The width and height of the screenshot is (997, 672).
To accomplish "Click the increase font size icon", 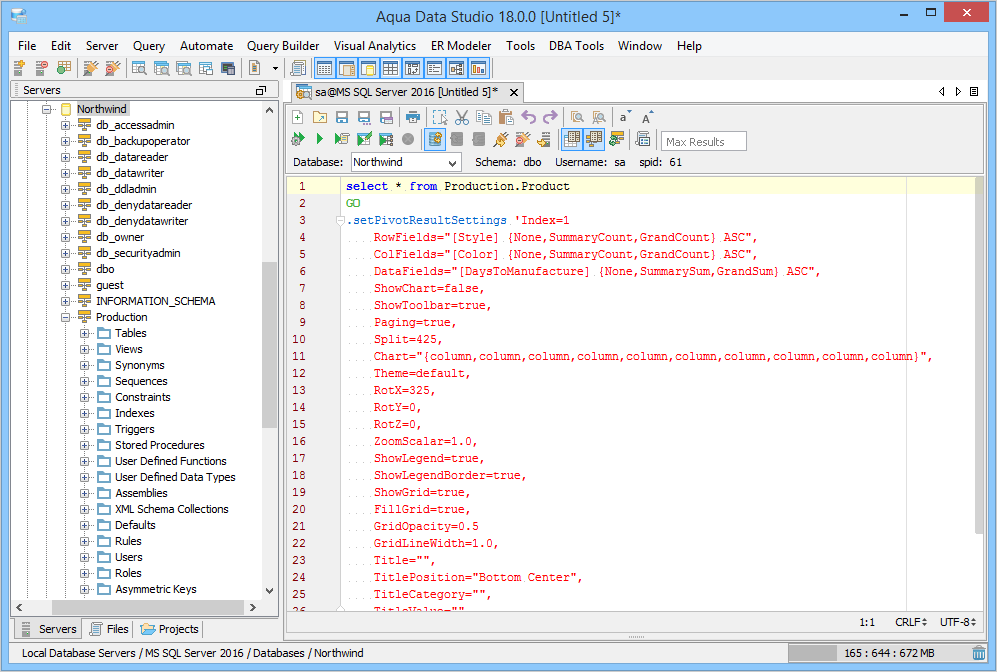I will click(647, 117).
